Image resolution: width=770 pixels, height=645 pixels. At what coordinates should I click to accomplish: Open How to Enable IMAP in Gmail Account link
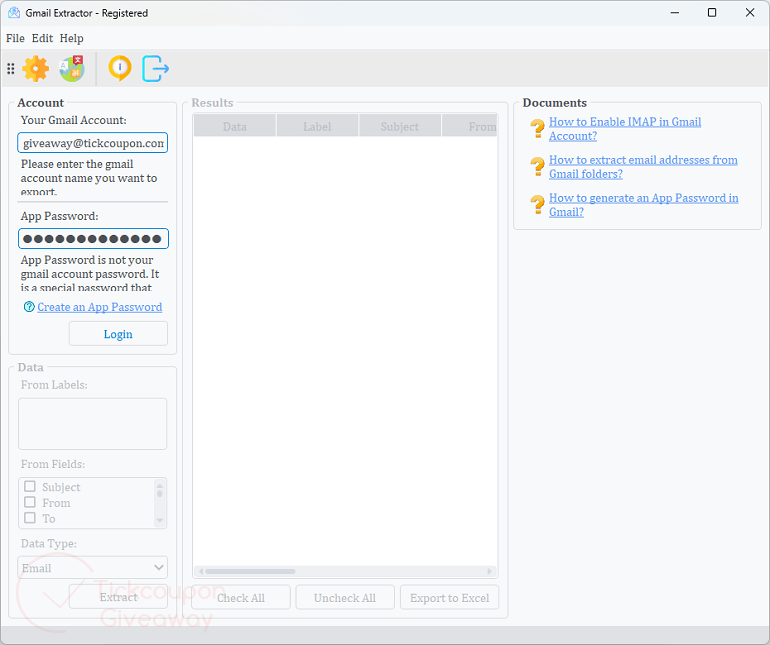(x=625, y=129)
